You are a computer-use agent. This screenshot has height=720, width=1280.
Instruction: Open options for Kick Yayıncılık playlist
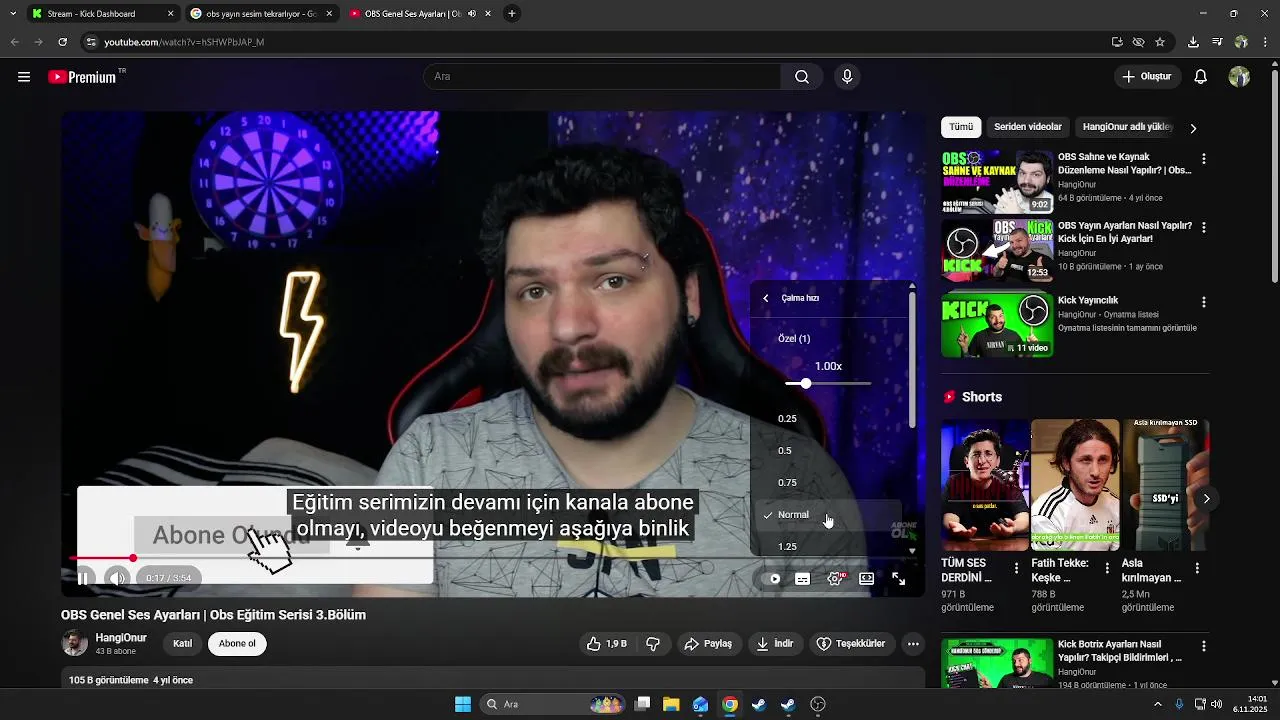pyautogui.click(x=1203, y=302)
